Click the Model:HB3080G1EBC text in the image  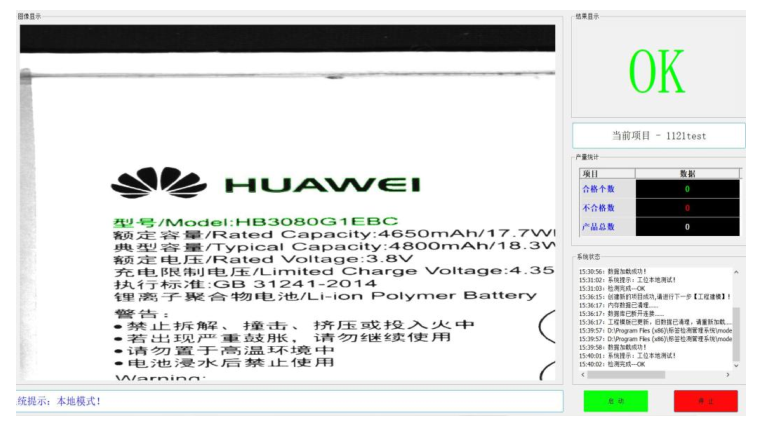point(282,222)
